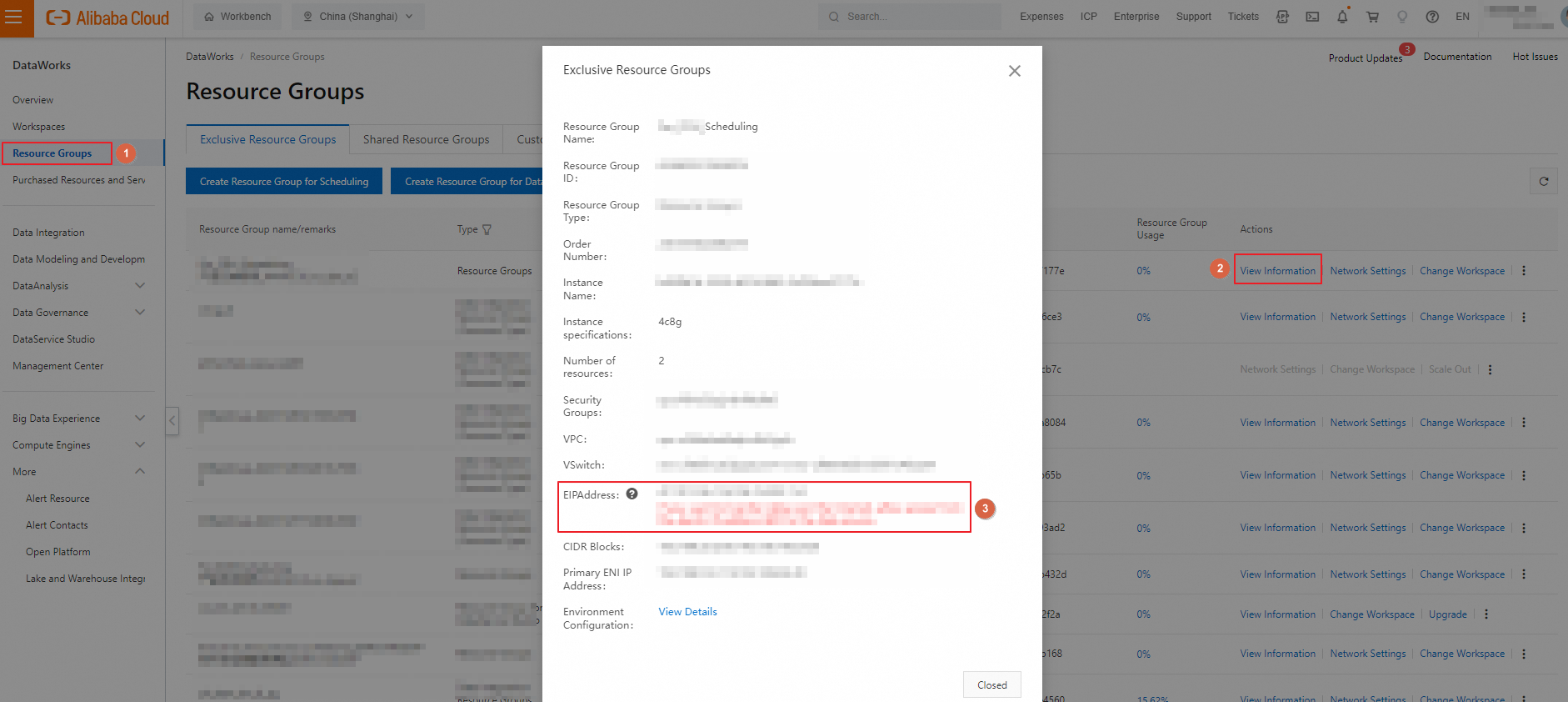Open more actions menu in the 65b row
The image size is (1568, 702).
(1524, 475)
